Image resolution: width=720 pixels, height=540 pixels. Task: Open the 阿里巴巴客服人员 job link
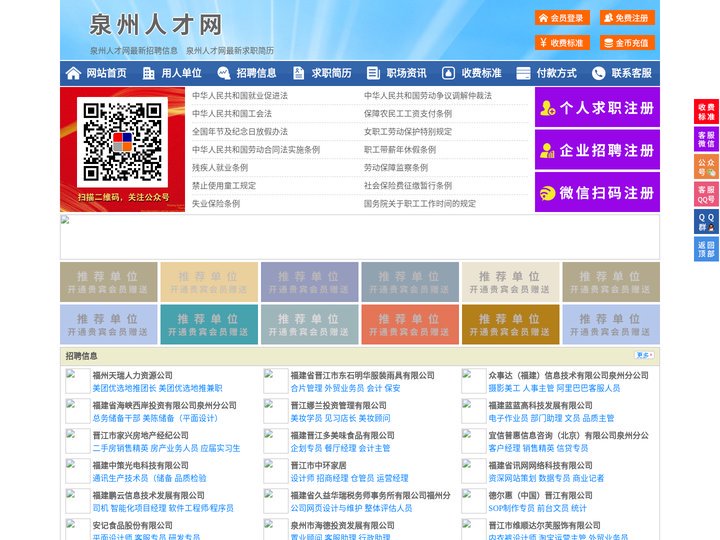coord(588,388)
